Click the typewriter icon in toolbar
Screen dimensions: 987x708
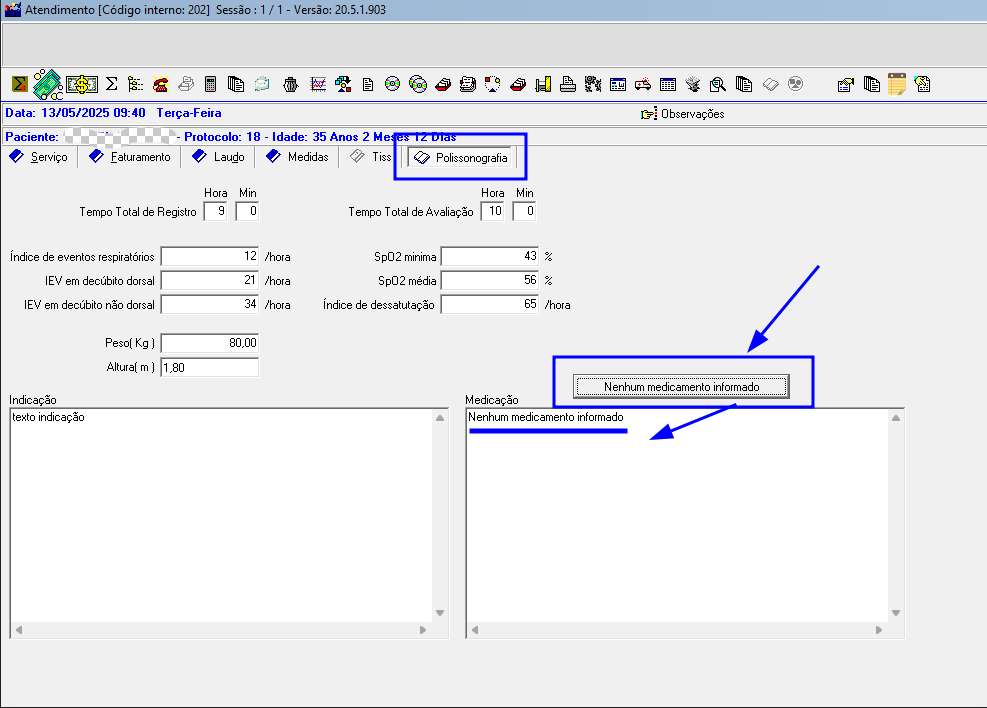[467, 84]
